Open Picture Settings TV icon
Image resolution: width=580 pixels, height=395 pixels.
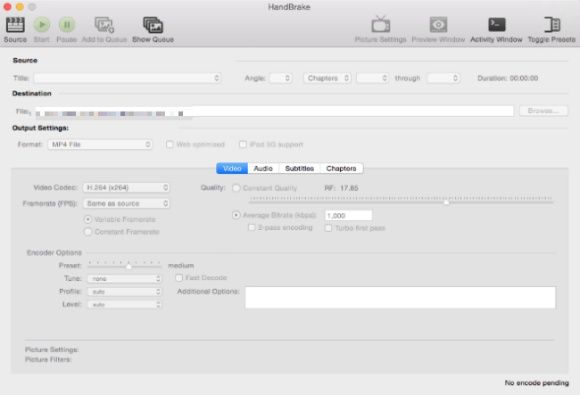[381, 25]
